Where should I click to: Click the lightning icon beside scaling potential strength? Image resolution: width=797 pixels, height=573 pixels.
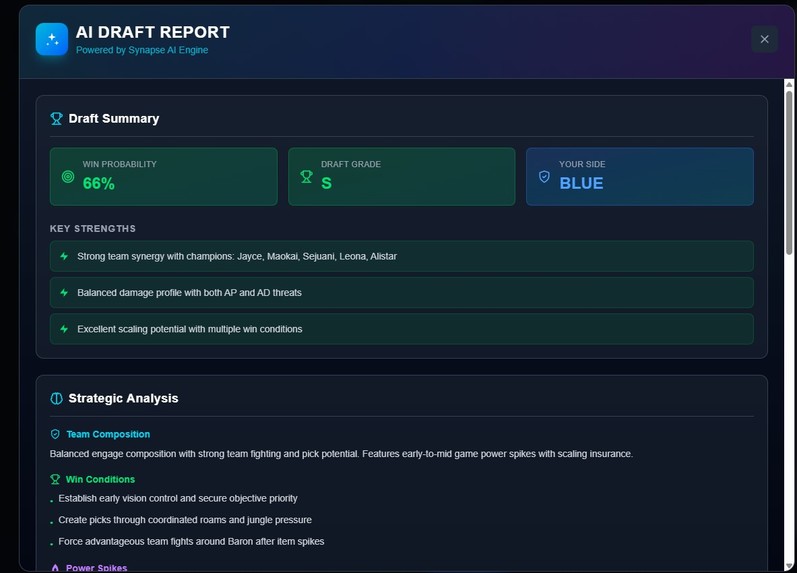coord(64,329)
